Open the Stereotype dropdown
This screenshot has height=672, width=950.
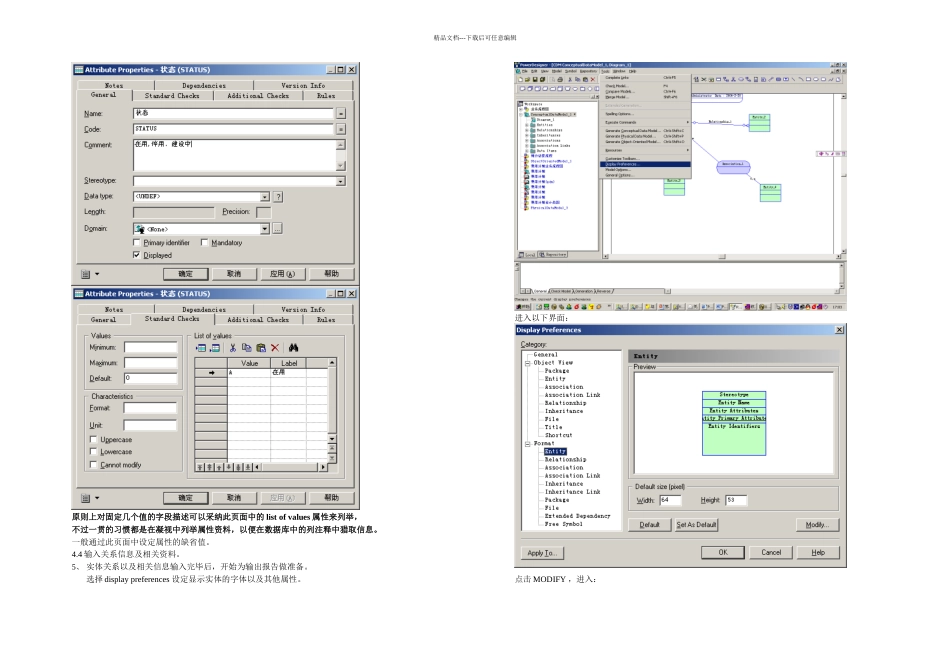(x=340, y=181)
